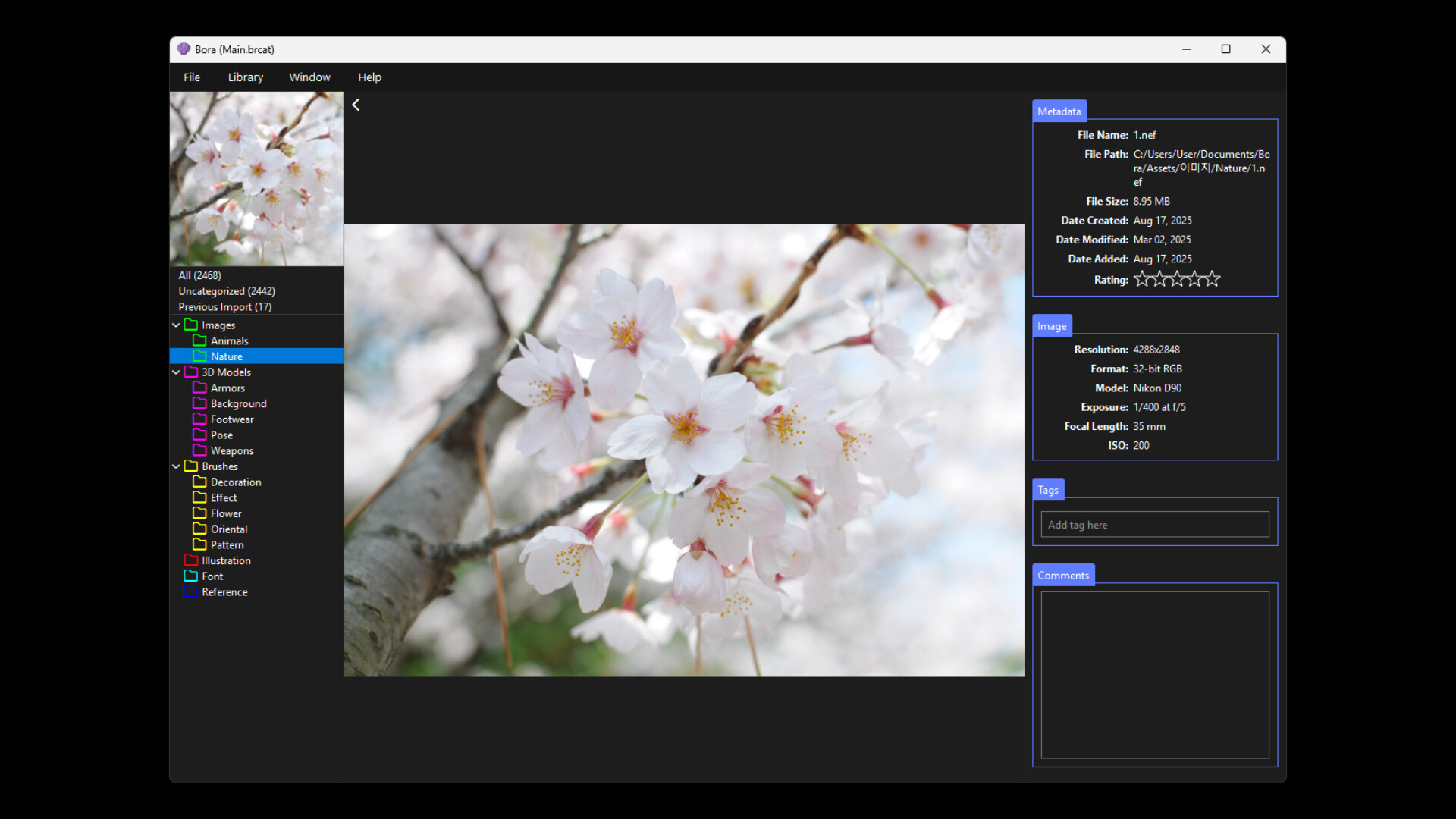Click the Pose folder icon

pos(200,435)
